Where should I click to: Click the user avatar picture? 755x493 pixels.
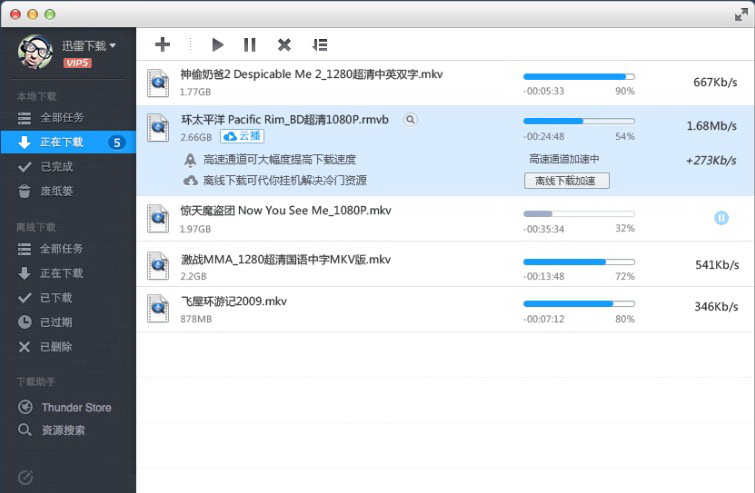coord(35,52)
